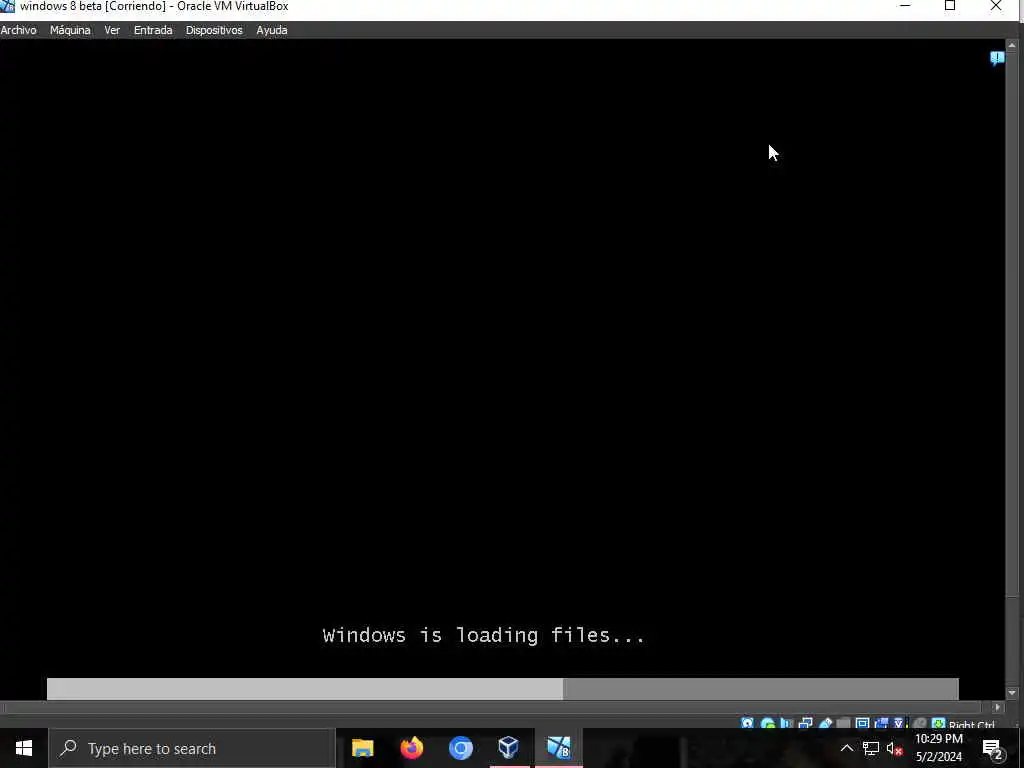Open the Action Center notifications icon

(x=993, y=749)
